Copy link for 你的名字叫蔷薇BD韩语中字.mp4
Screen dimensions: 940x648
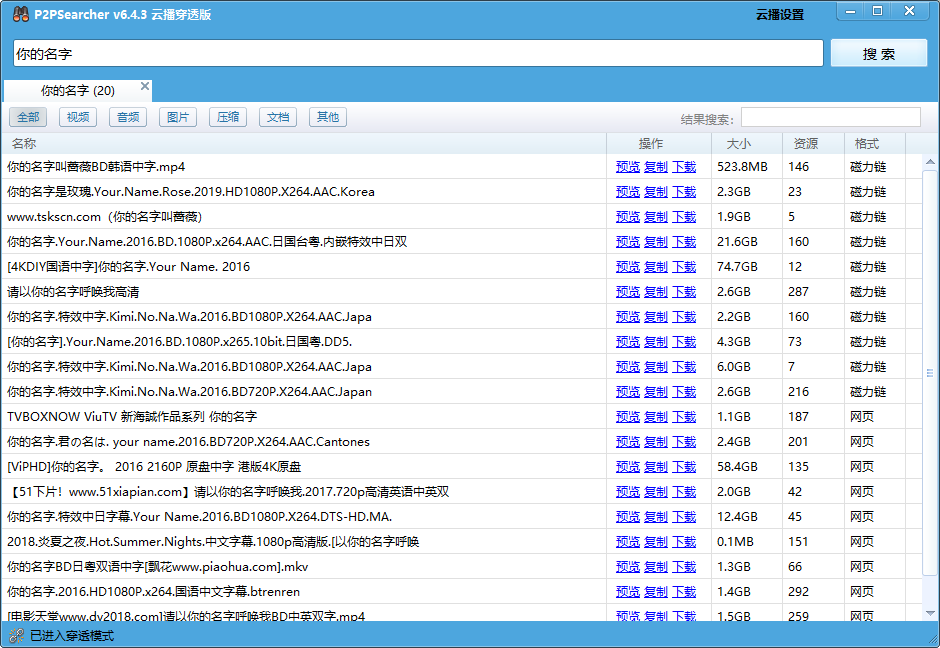(656, 167)
